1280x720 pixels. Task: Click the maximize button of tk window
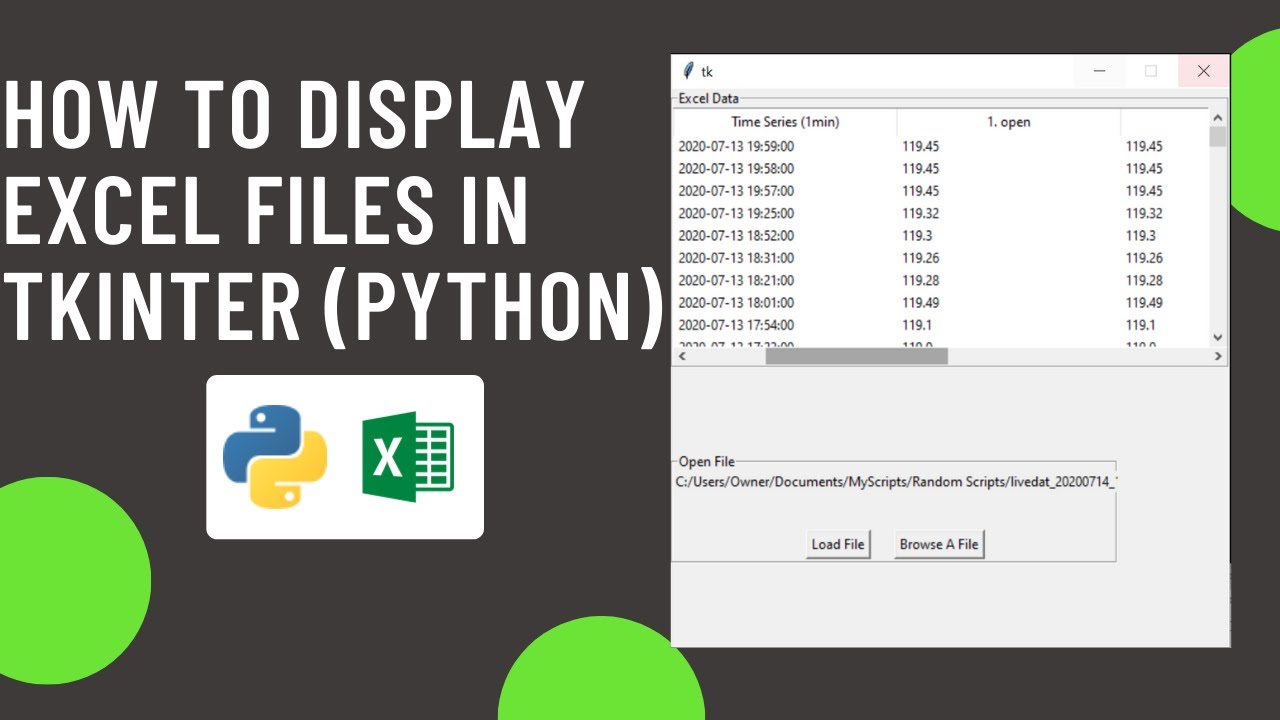click(x=1152, y=71)
